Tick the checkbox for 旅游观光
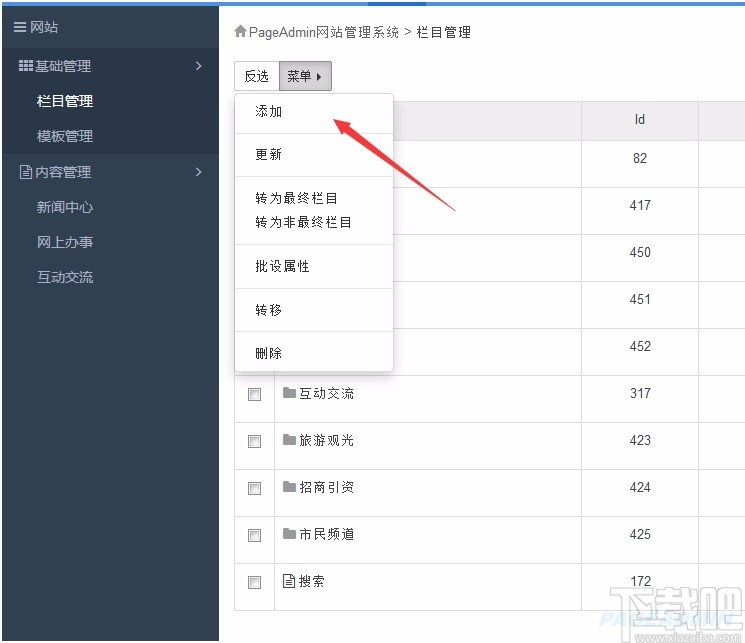The width and height of the screenshot is (745, 643). pos(255,441)
